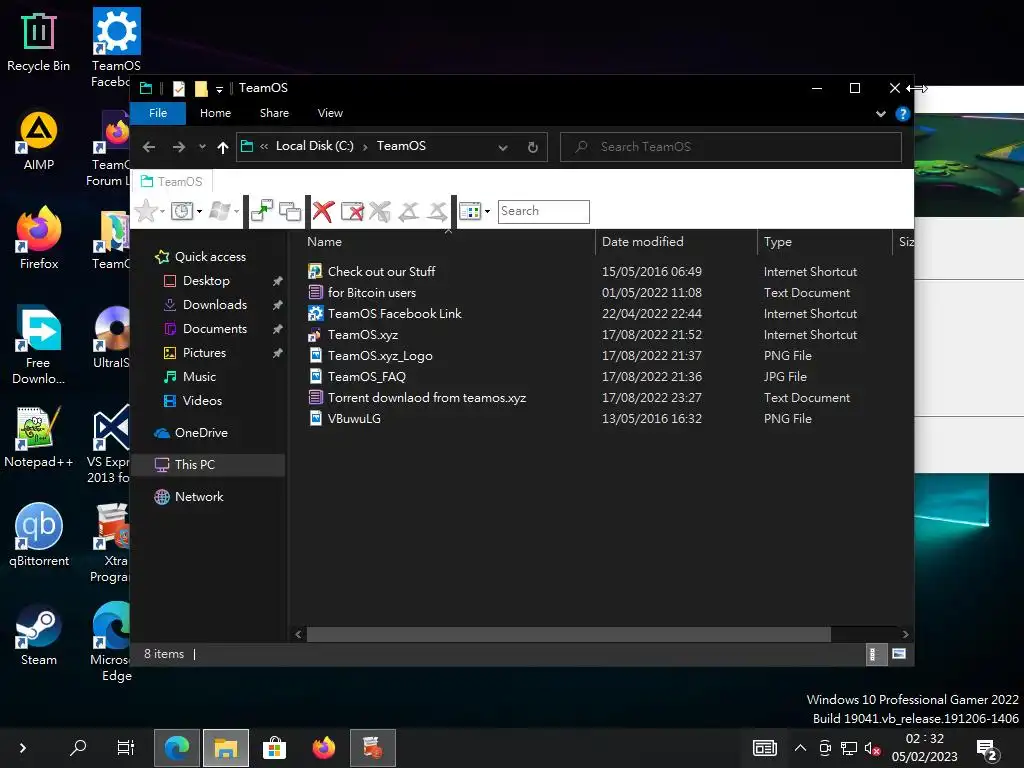Open the notification center with badge
The height and width of the screenshot is (768, 1024).
pyautogui.click(x=986, y=750)
